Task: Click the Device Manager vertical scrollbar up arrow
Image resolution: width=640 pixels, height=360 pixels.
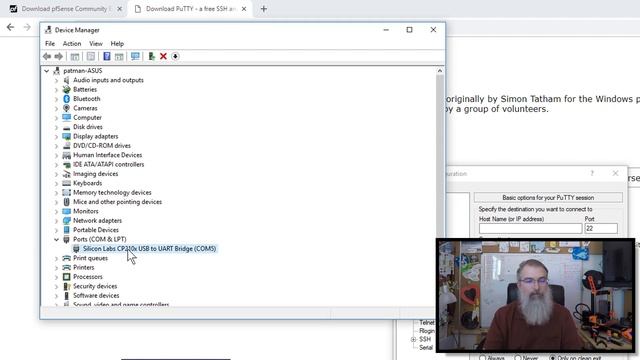Action: click(x=440, y=71)
